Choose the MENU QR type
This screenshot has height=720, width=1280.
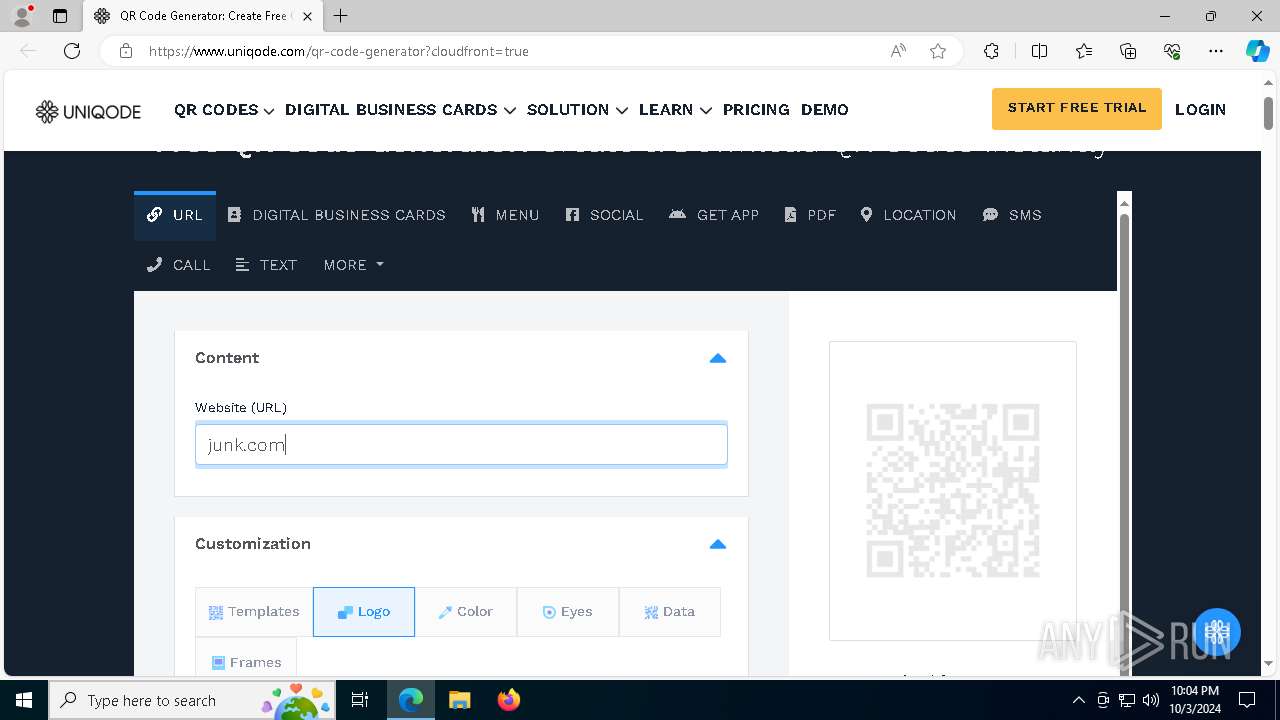(505, 215)
